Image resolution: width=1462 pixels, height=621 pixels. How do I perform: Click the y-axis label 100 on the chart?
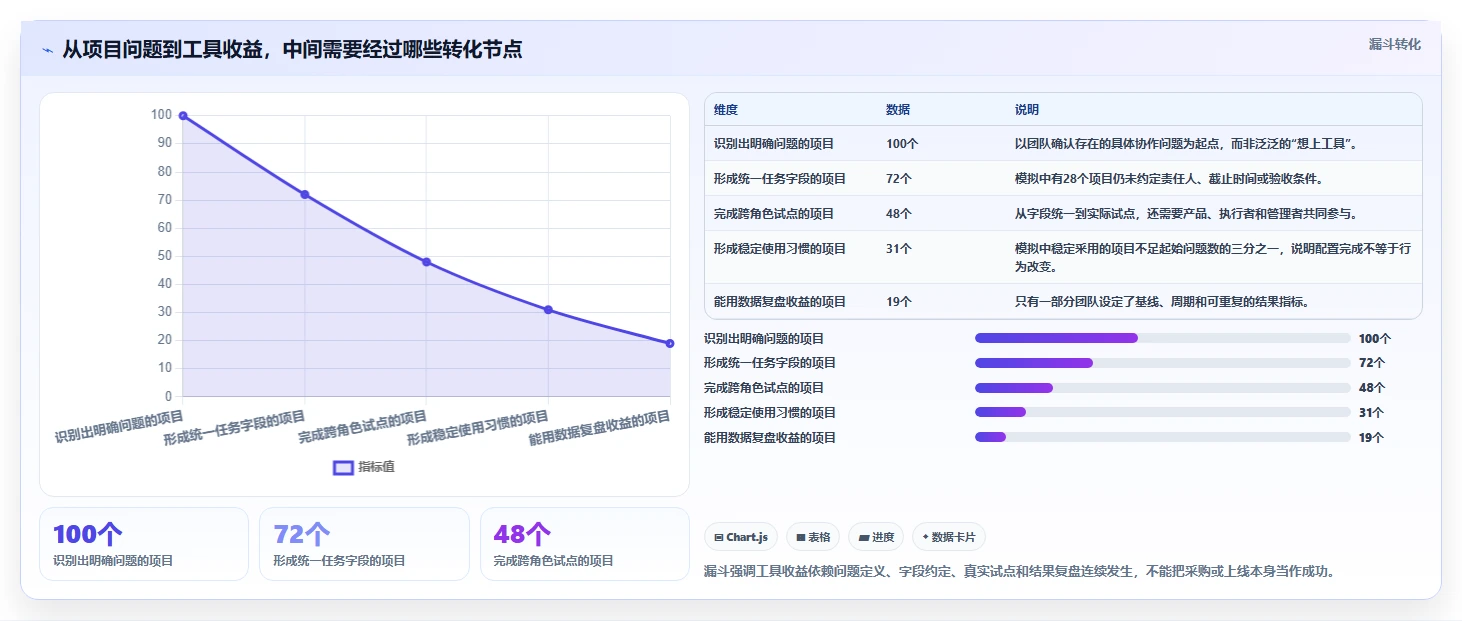[162, 115]
